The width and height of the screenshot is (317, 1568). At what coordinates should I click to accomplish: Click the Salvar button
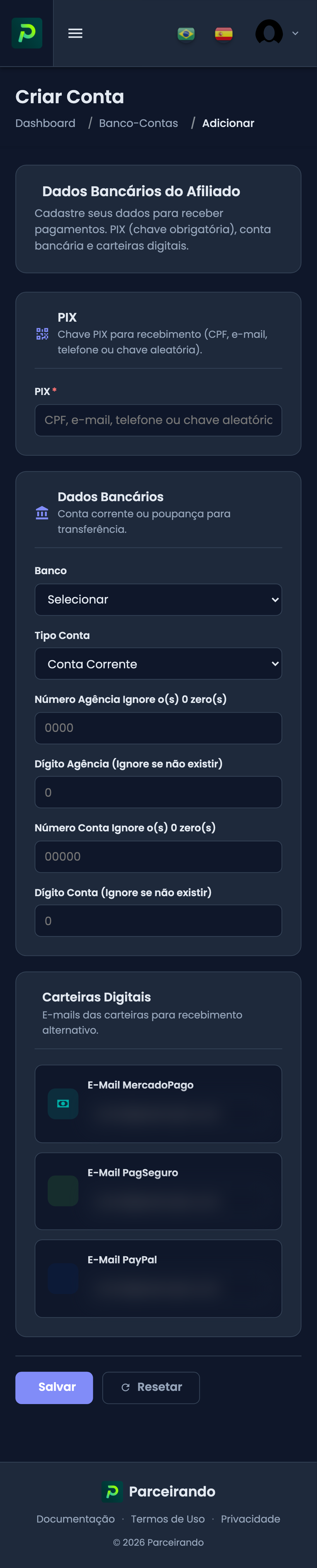pyautogui.click(x=54, y=1388)
